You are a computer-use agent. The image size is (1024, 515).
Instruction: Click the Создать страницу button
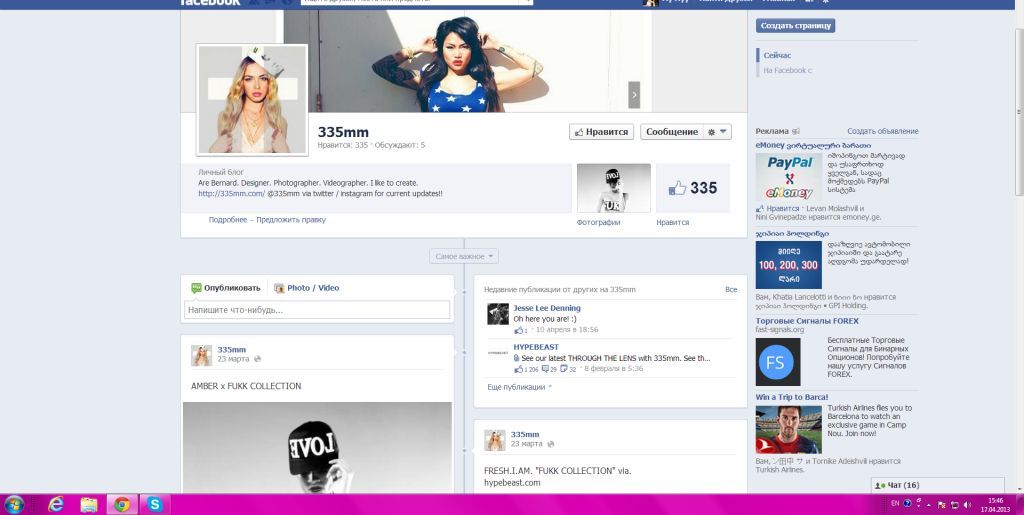tap(795, 25)
